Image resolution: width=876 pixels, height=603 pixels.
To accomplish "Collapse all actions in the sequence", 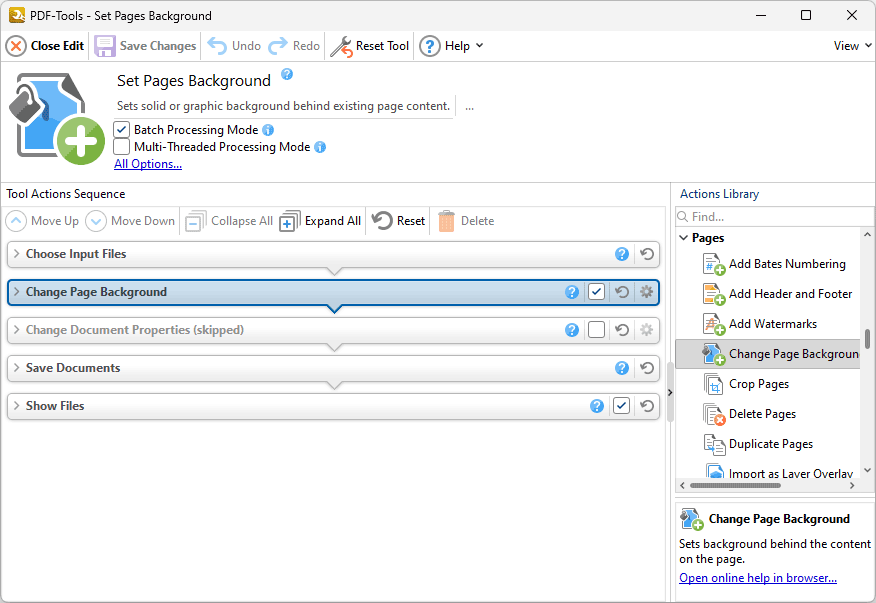I will pyautogui.click(x=229, y=221).
